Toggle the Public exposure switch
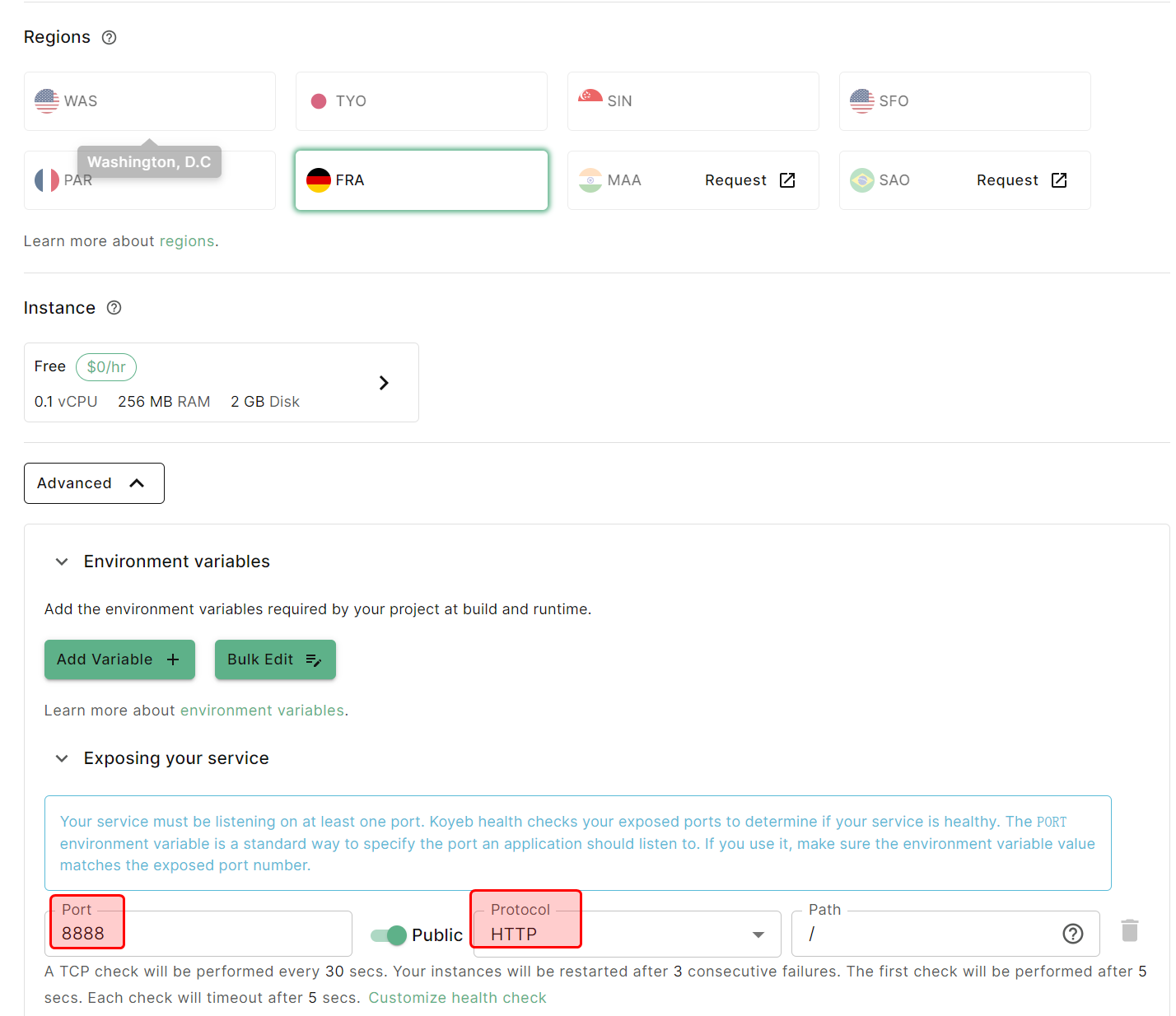This screenshot has height=1016, width=1176. 389,935
